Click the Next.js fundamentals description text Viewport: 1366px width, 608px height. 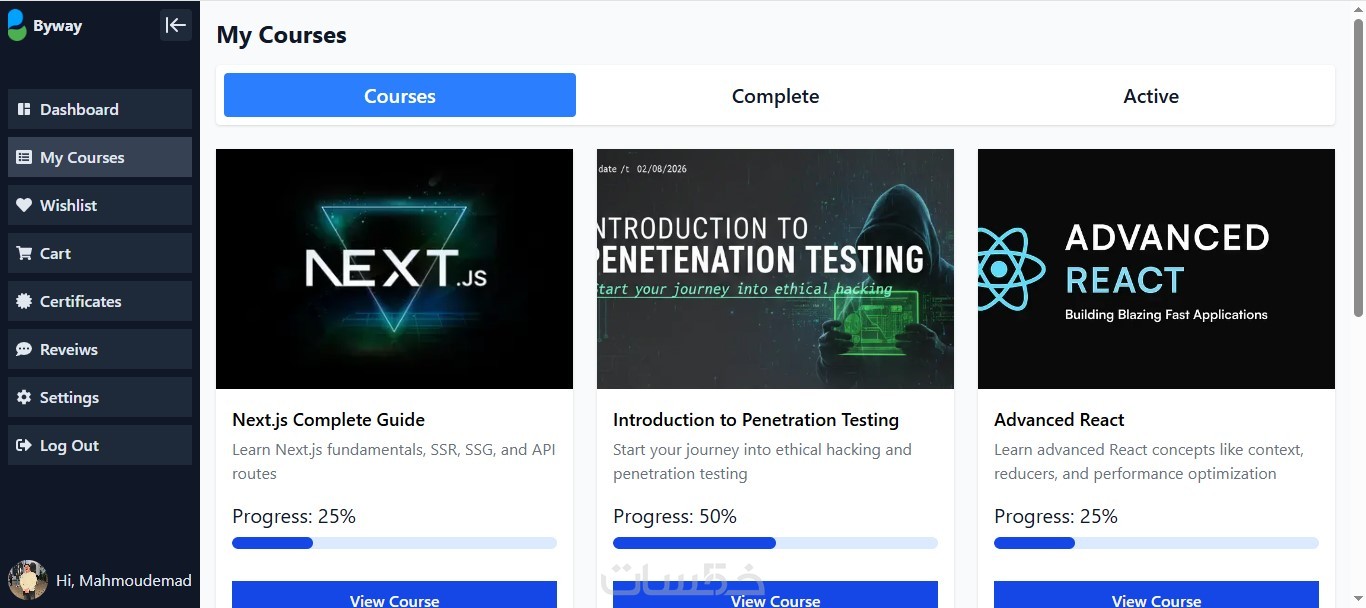(394, 462)
